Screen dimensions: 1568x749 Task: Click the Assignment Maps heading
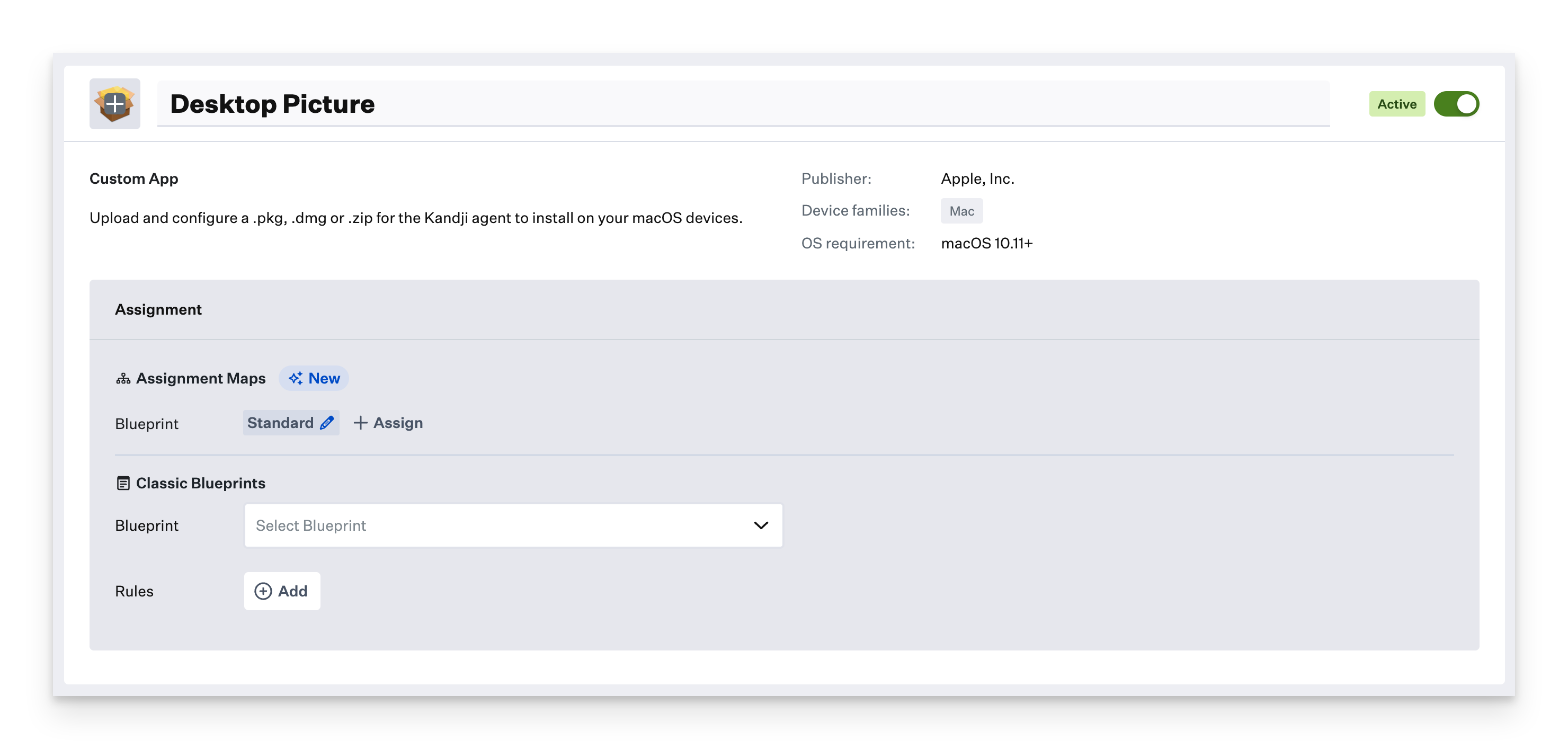tap(201, 378)
